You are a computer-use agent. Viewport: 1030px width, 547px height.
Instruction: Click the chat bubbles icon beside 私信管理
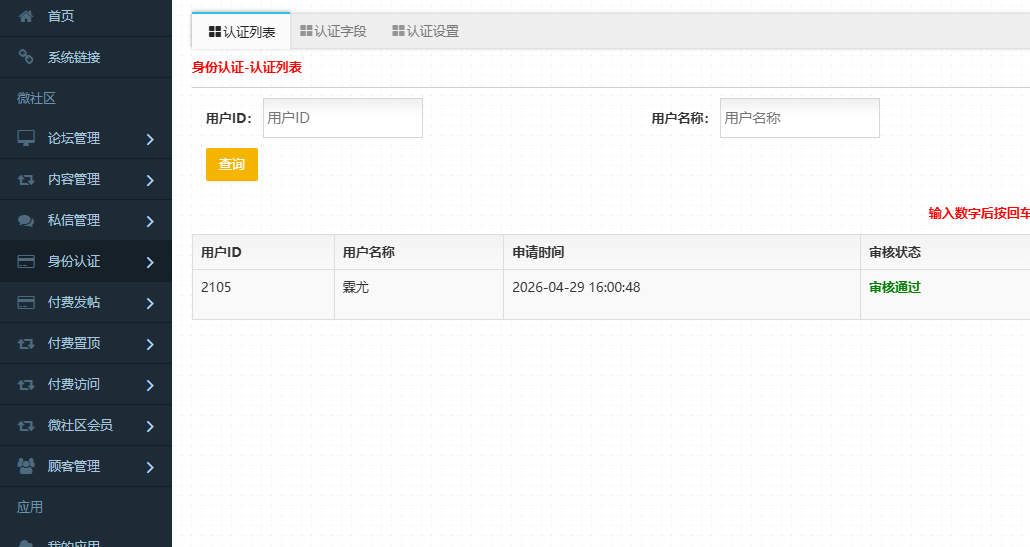(27, 220)
